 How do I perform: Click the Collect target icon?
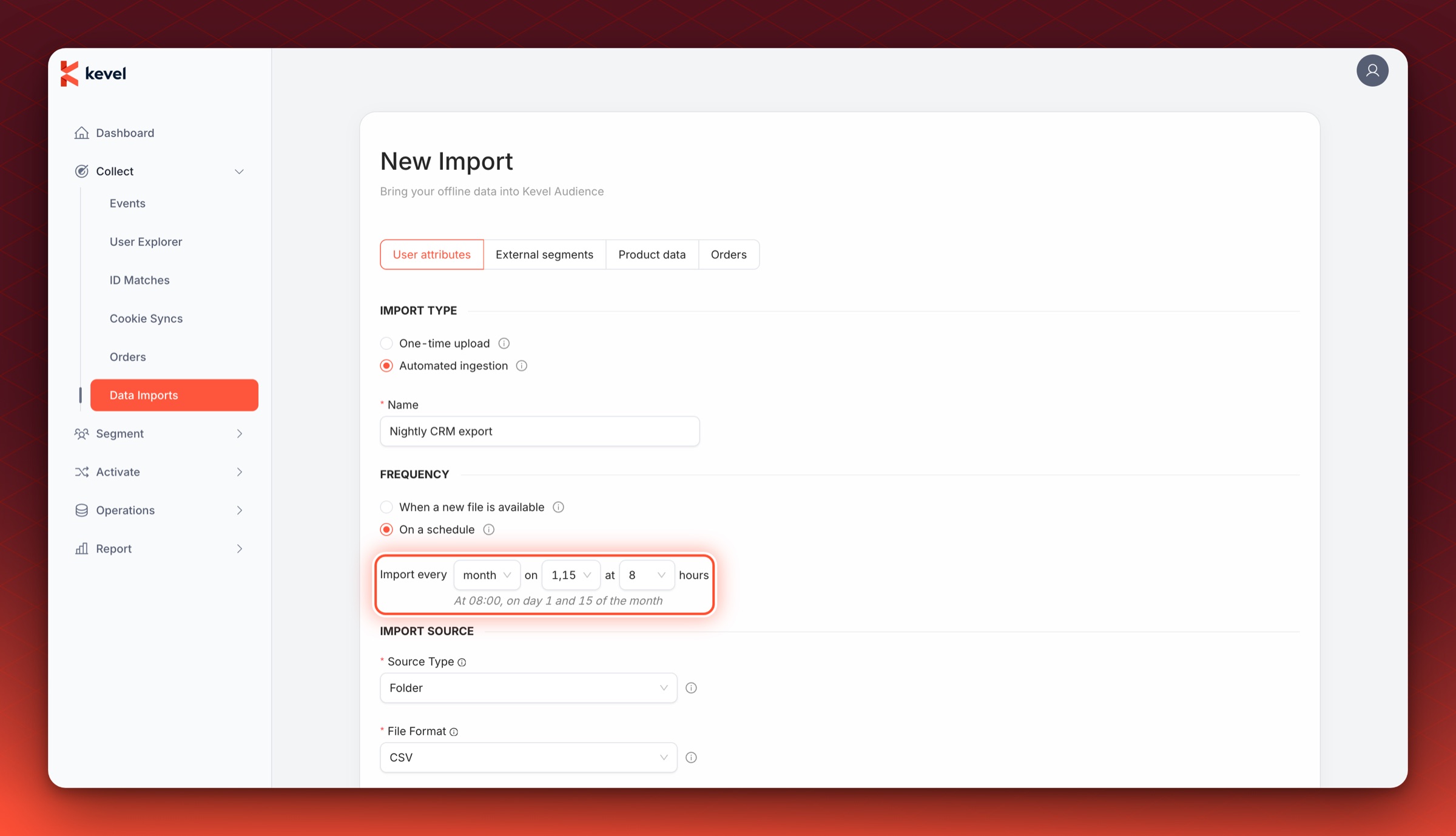[x=81, y=171]
